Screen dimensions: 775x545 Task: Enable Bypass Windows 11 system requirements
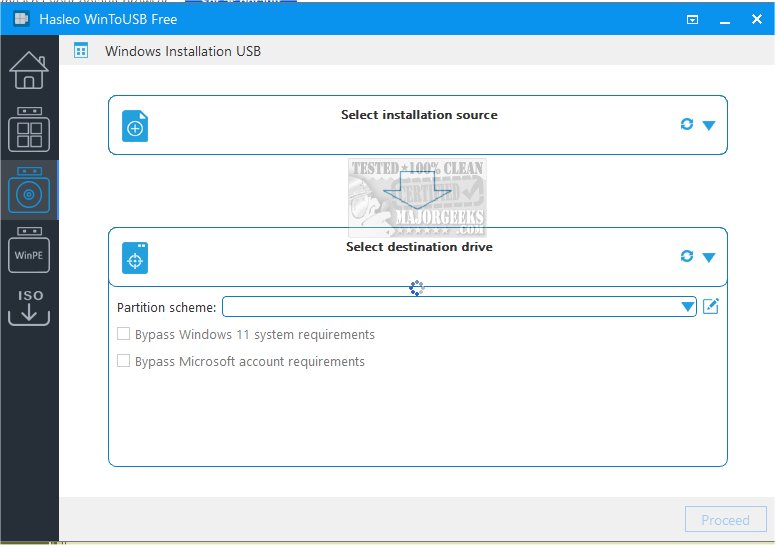click(123, 334)
